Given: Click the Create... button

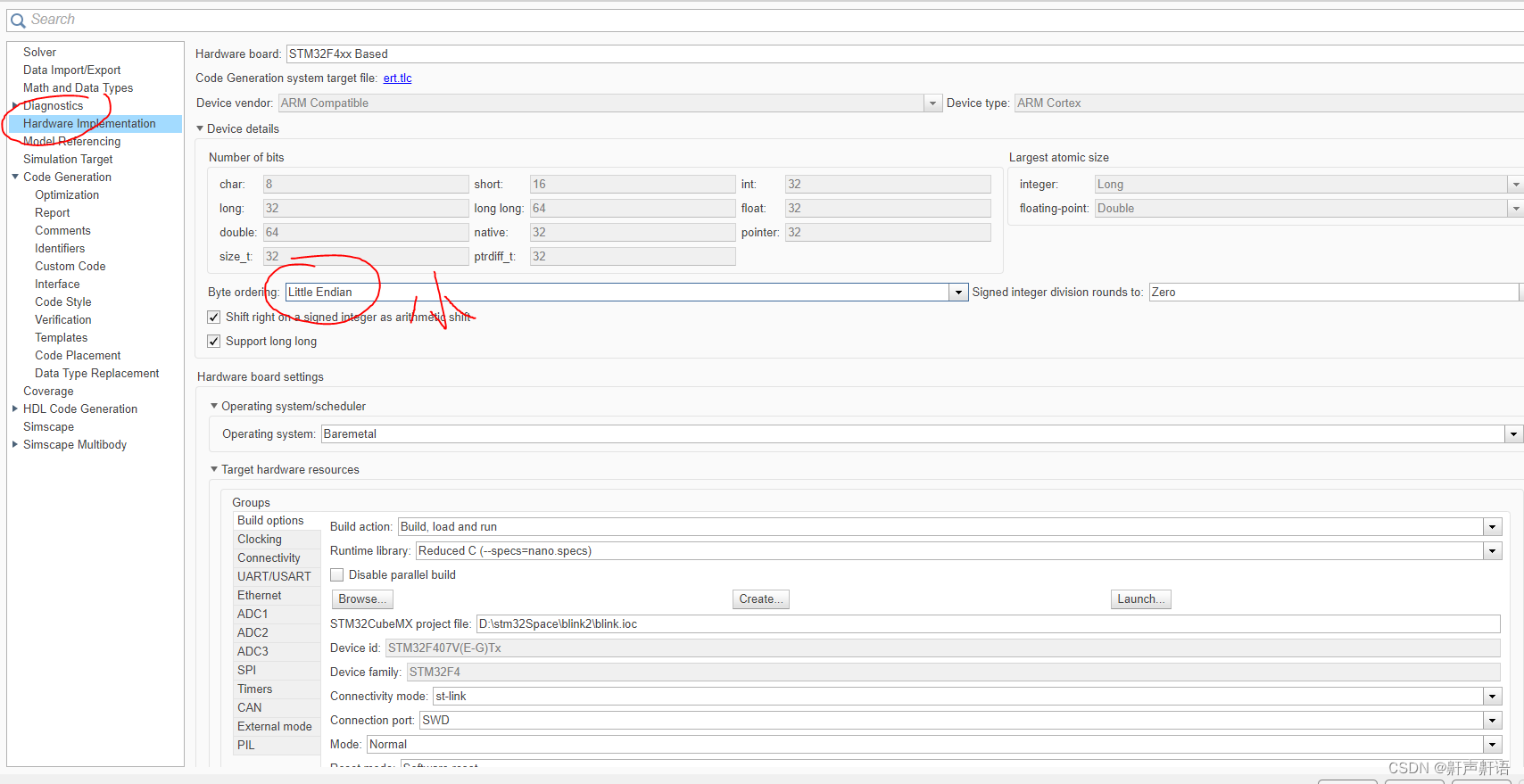Looking at the screenshot, I should 761,599.
